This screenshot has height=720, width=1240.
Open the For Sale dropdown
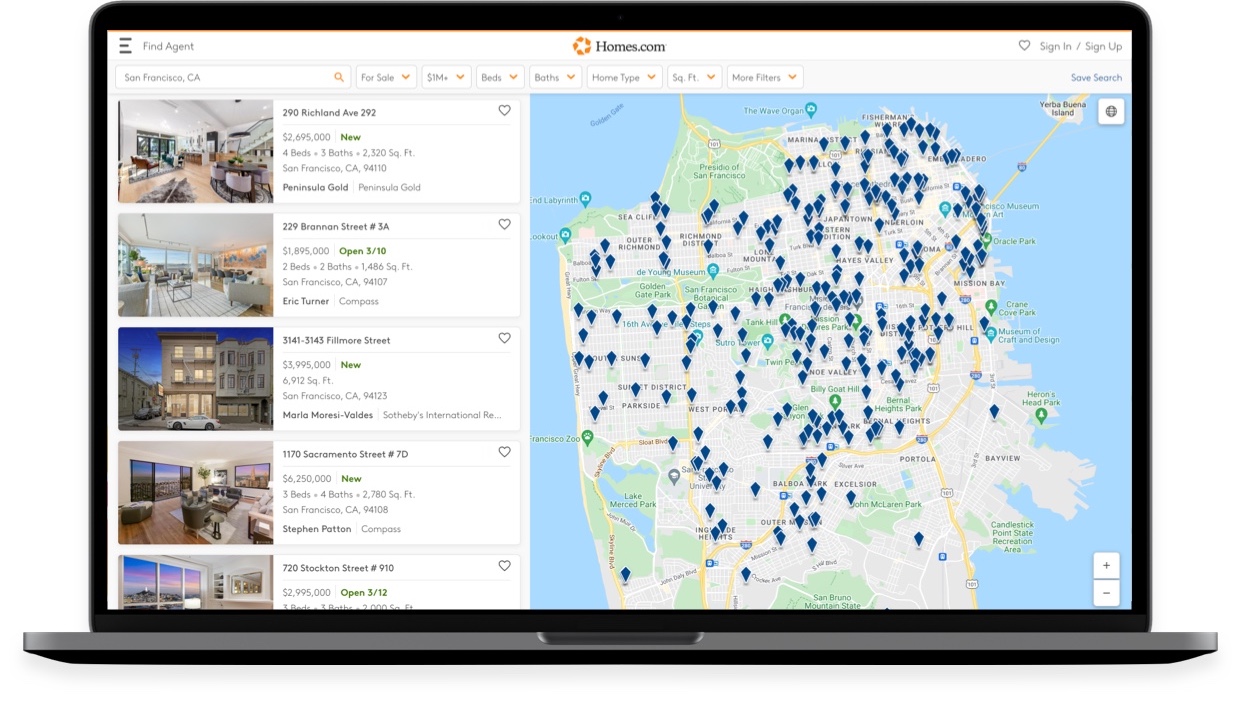tap(386, 77)
